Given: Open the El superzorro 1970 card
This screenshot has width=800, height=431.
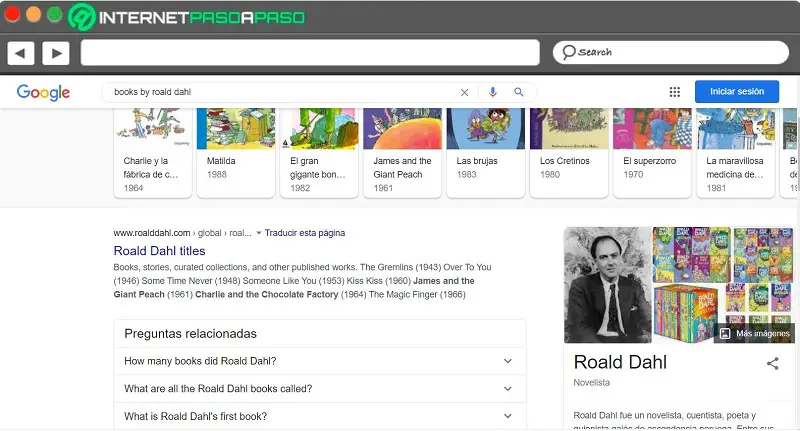Looking at the screenshot, I should point(652,153).
